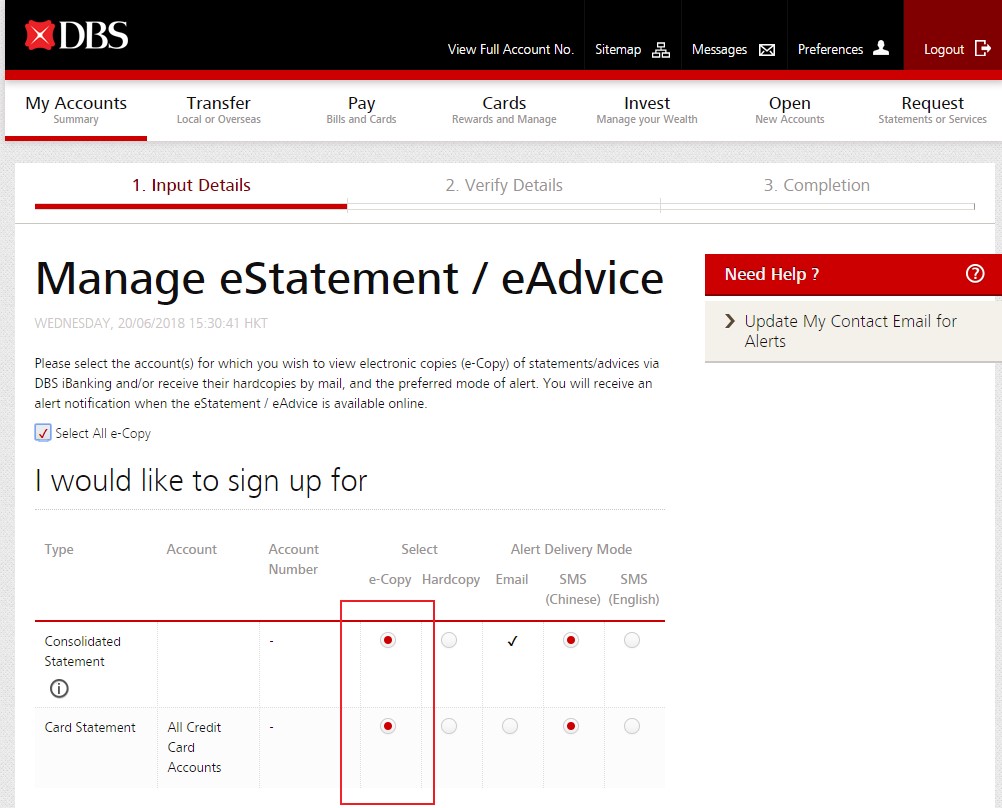Click Consolidated Statement info icon
Viewport: 1002px width, 808px height.
click(59, 688)
